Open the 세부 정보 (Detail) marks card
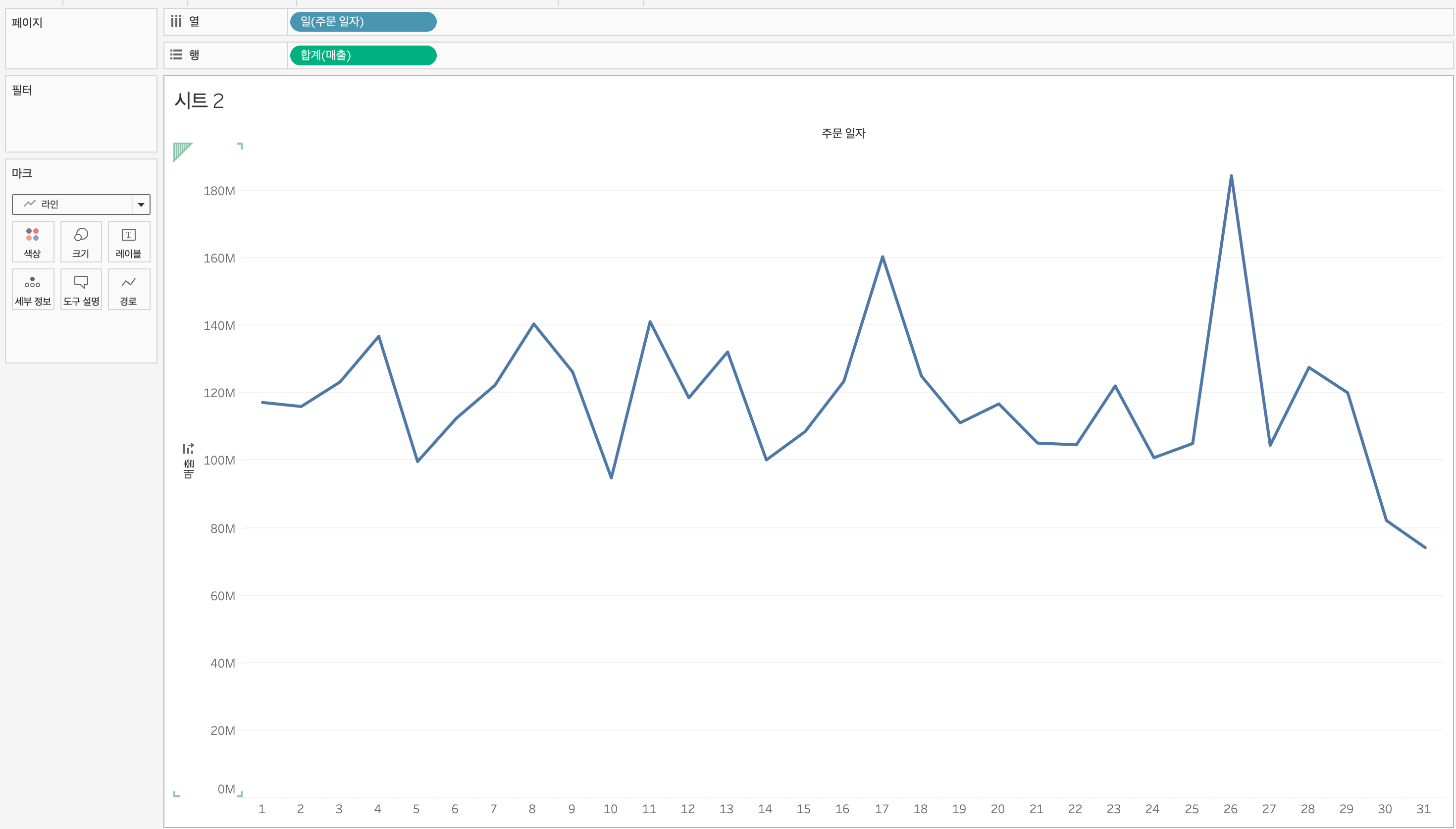 pyautogui.click(x=33, y=289)
